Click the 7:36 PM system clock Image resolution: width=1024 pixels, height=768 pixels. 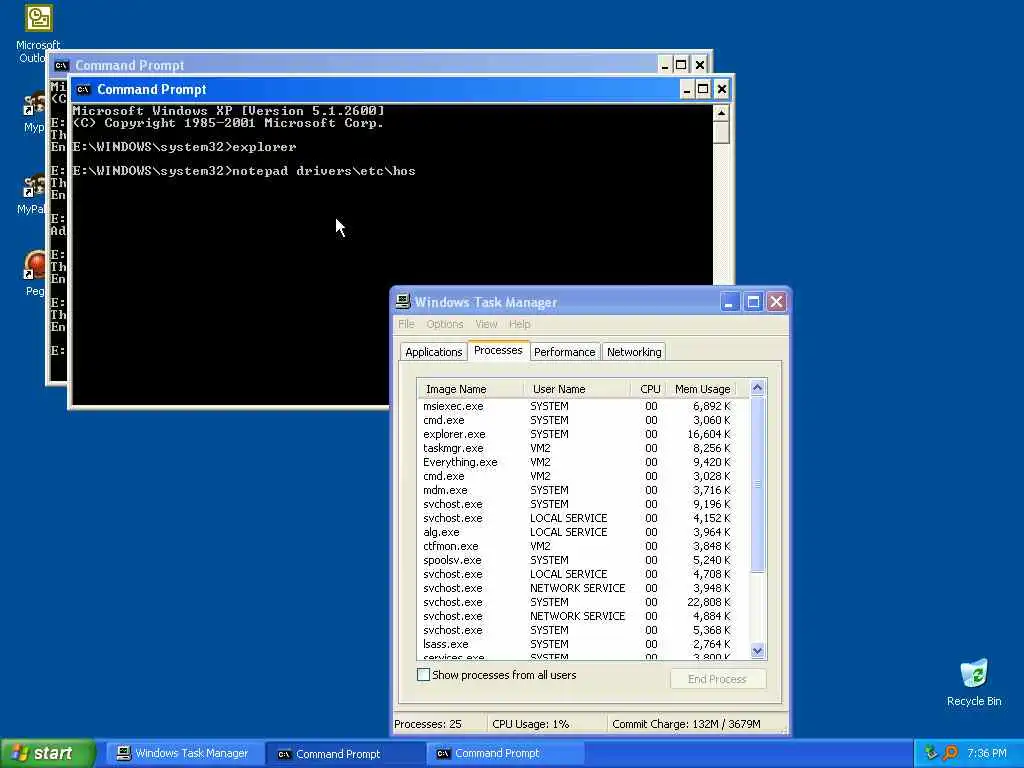(x=986, y=753)
